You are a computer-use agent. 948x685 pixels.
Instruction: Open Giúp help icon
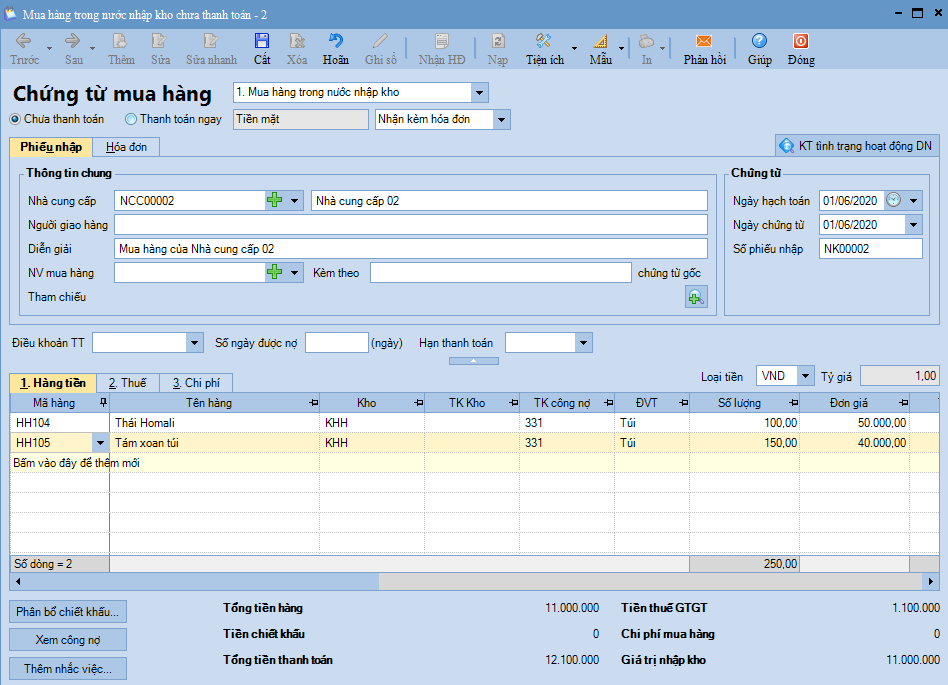[759, 41]
